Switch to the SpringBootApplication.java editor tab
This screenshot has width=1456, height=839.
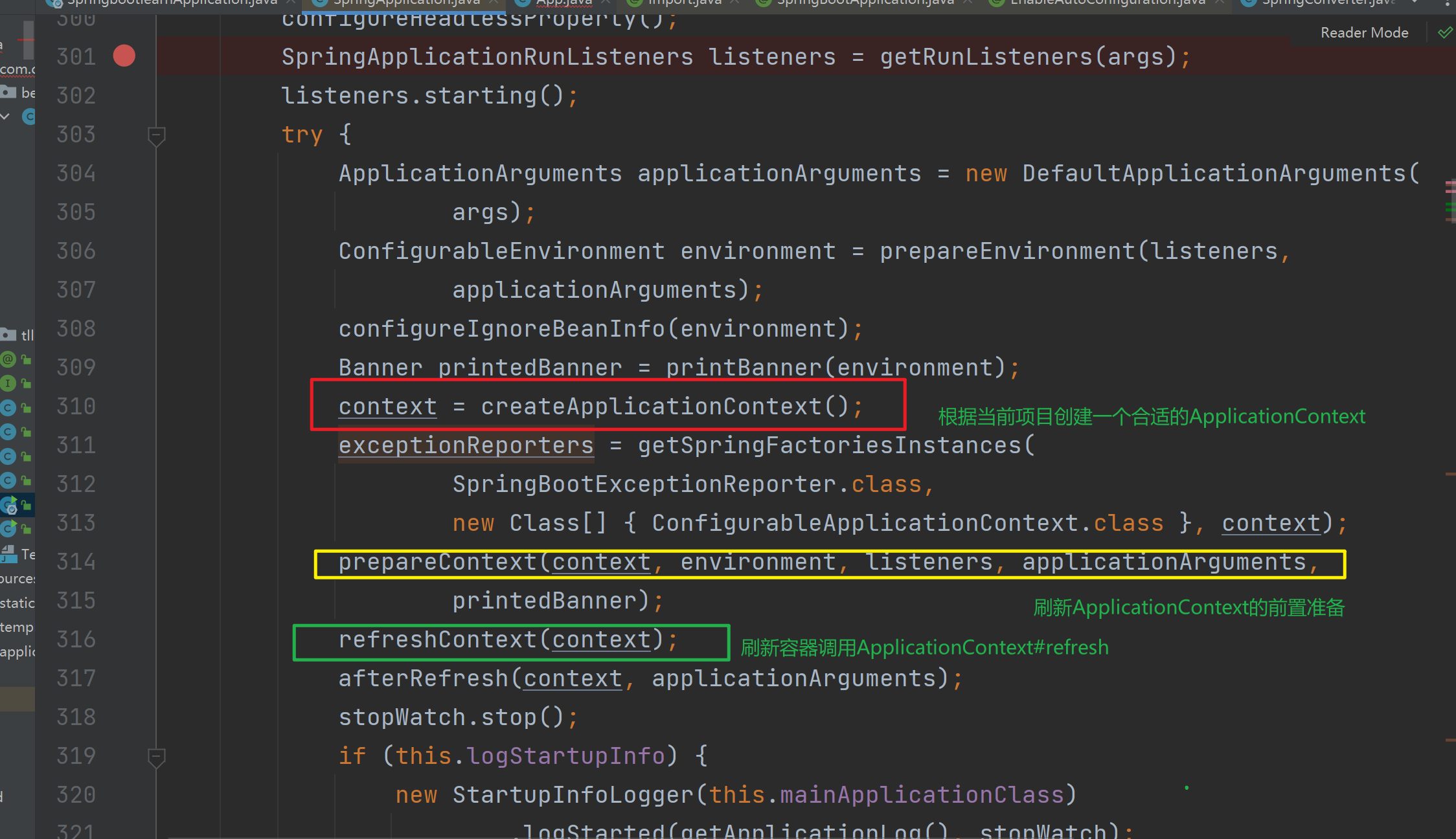point(864,3)
